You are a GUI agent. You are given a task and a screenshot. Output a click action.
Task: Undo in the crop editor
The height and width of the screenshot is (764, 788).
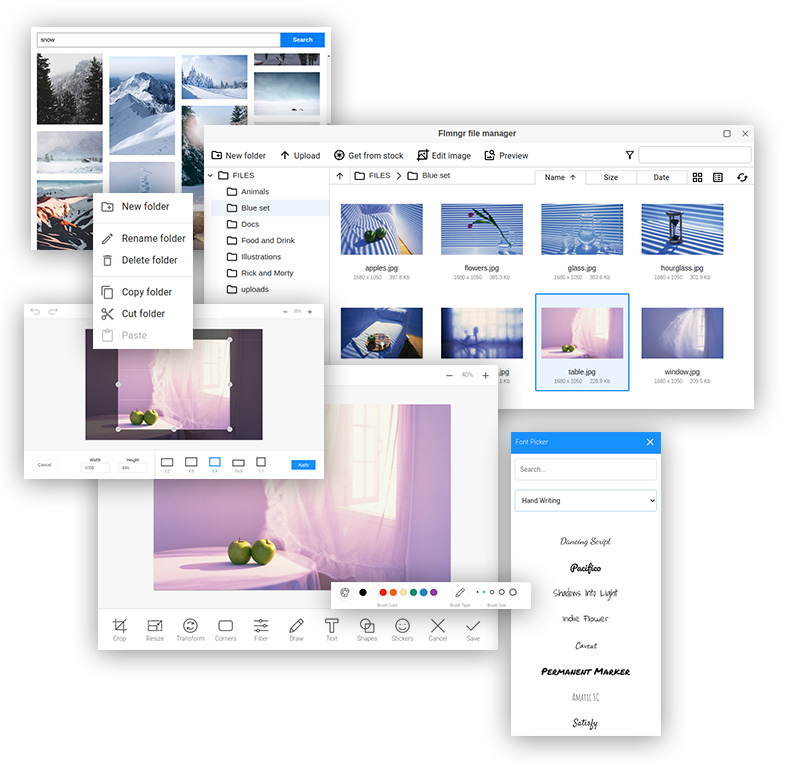pos(35,311)
